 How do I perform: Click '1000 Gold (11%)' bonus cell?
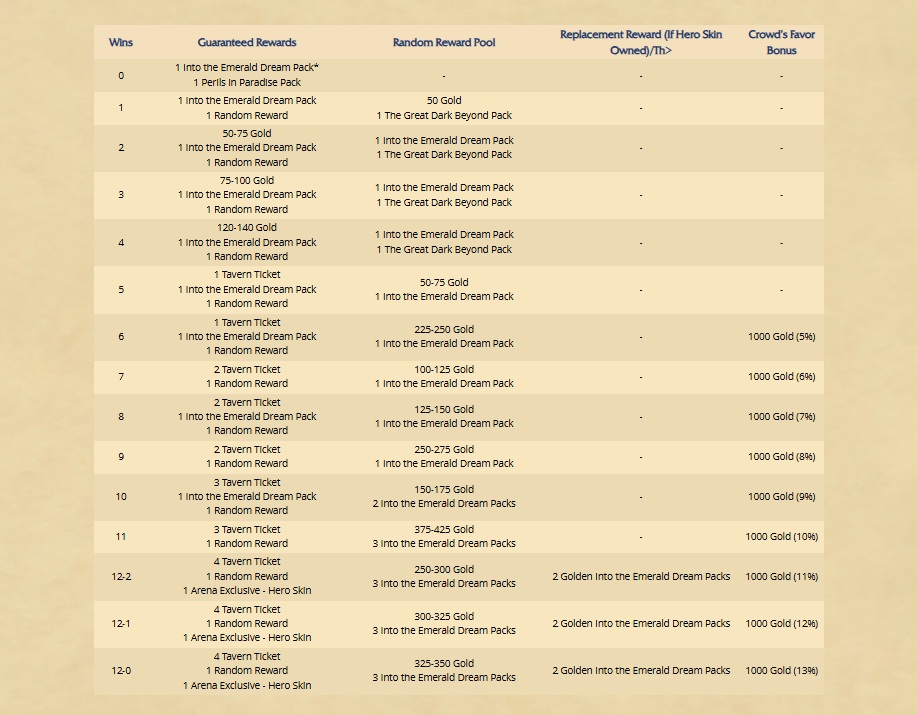[x=781, y=576]
